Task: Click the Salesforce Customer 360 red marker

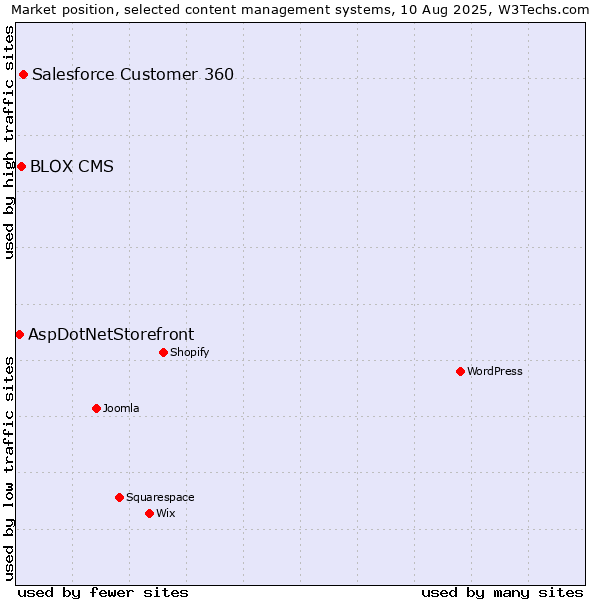Action: pyautogui.click(x=23, y=75)
